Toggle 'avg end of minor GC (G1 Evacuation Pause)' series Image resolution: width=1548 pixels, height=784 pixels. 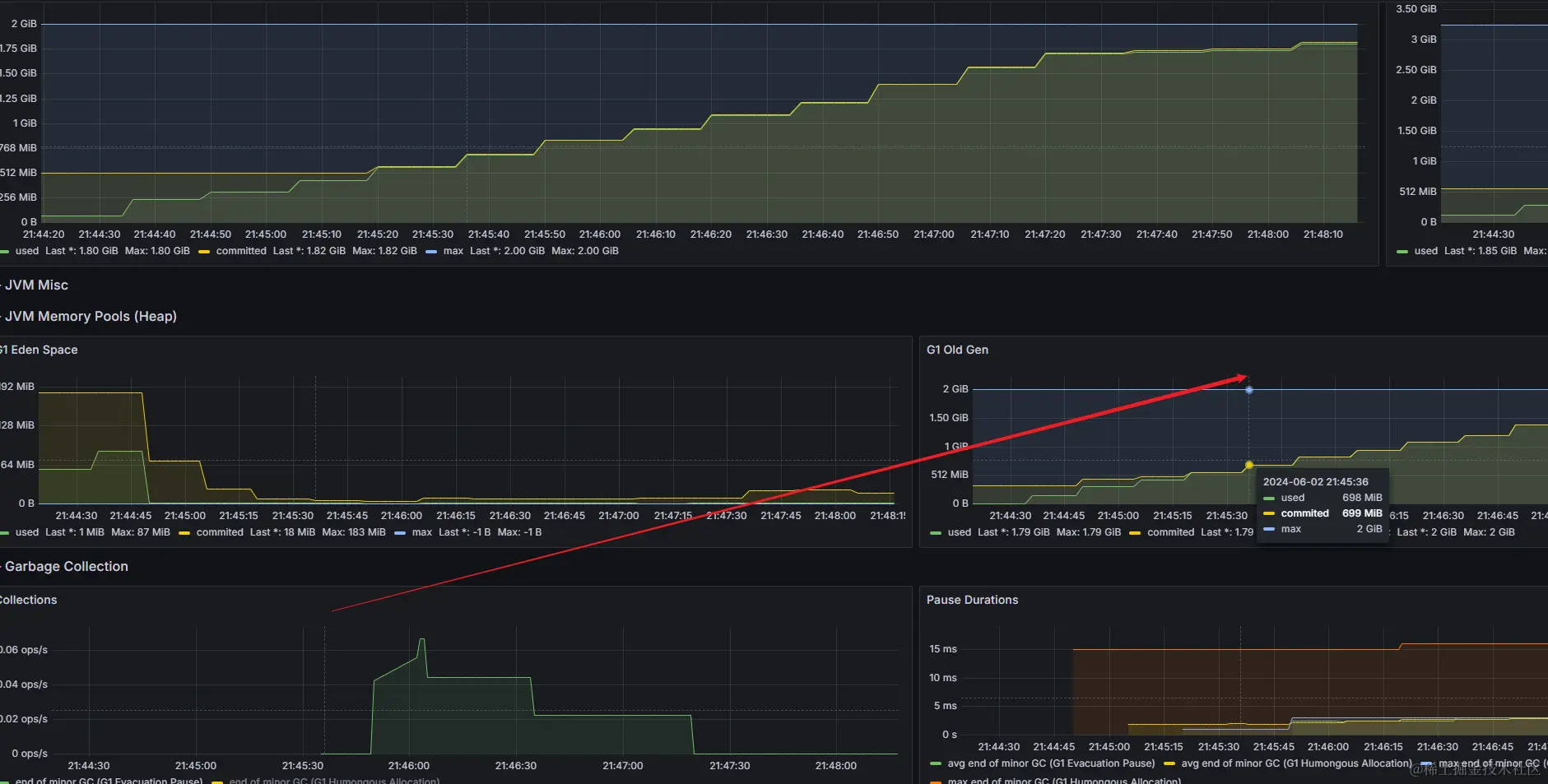[1052, 763]
